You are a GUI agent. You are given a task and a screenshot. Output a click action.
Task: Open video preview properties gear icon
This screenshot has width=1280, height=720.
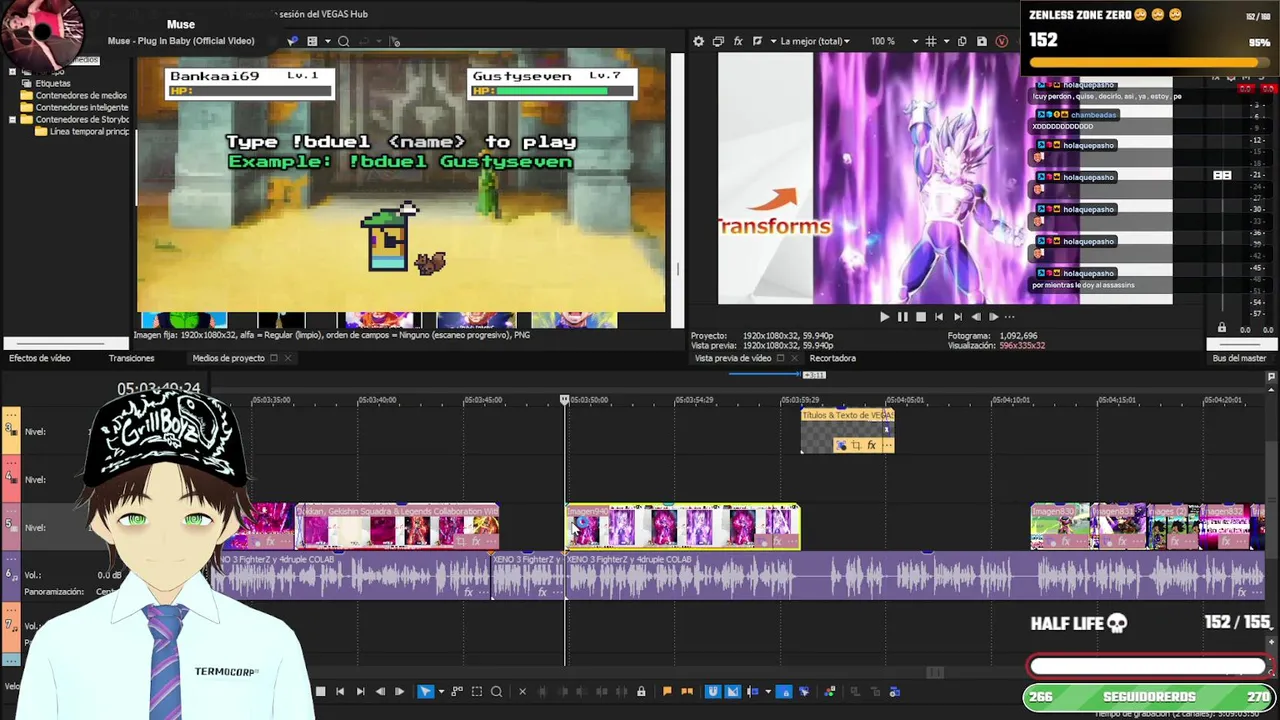(698, 41)
